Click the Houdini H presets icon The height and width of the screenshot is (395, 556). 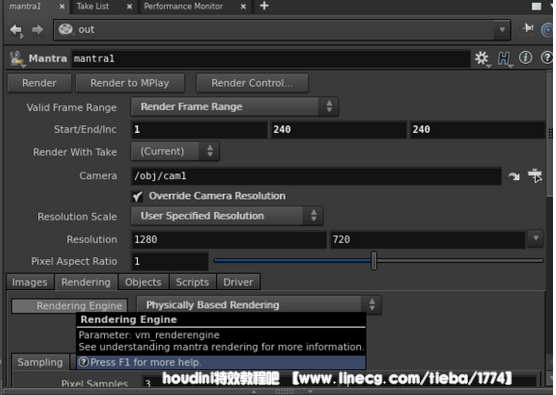[x=504, y=59]
